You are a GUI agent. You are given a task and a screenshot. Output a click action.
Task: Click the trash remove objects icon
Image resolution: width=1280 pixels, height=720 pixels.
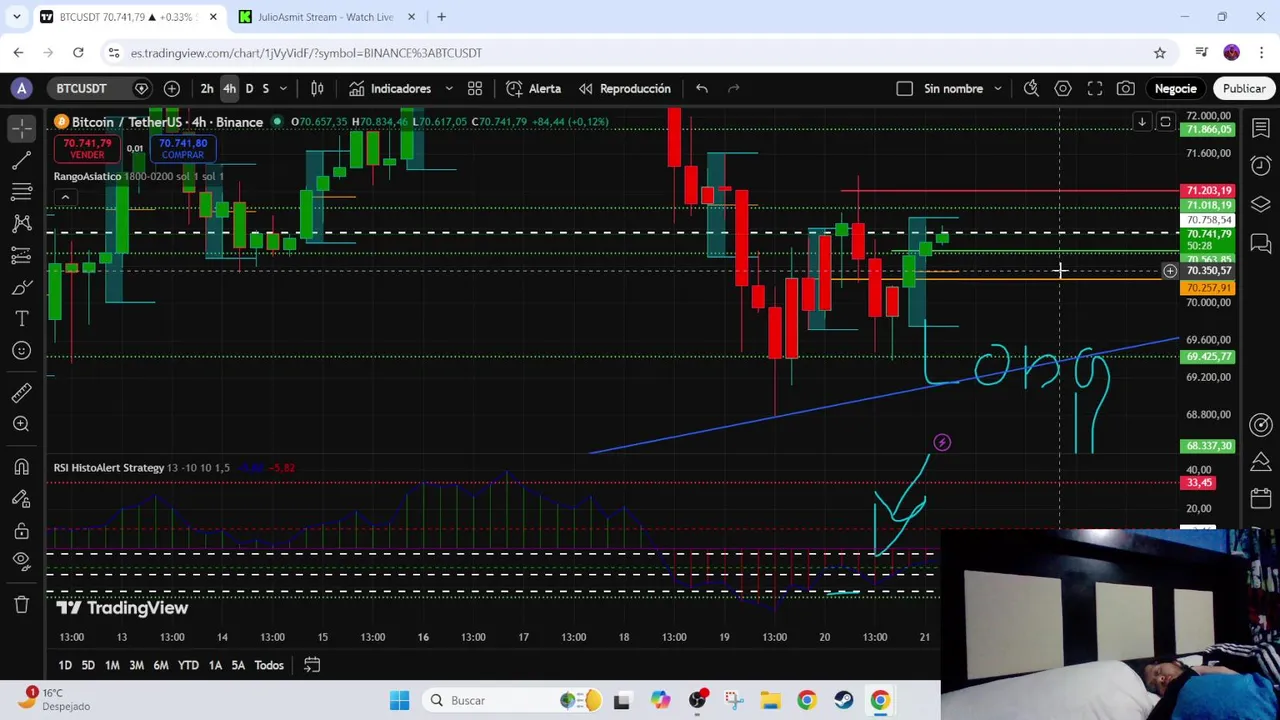click(22, 604)
